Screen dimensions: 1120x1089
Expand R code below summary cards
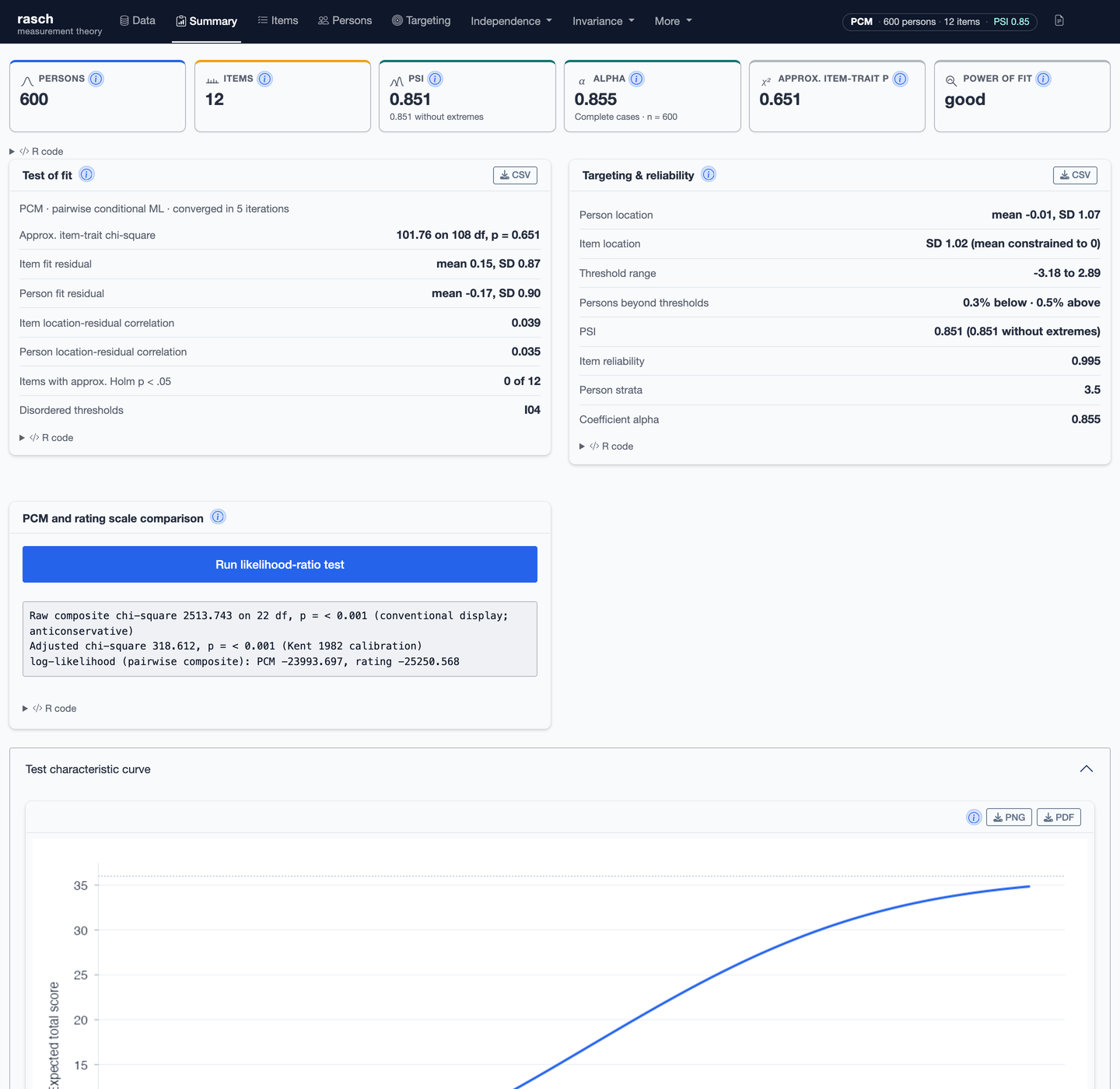37,152
